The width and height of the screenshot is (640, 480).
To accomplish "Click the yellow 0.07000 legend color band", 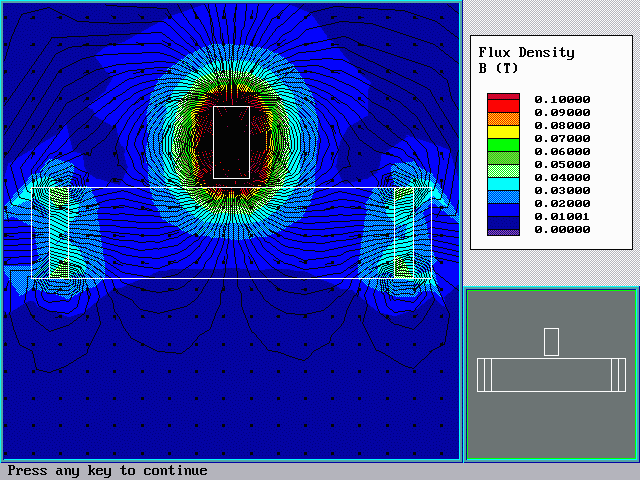I will [x=503, y=132].
